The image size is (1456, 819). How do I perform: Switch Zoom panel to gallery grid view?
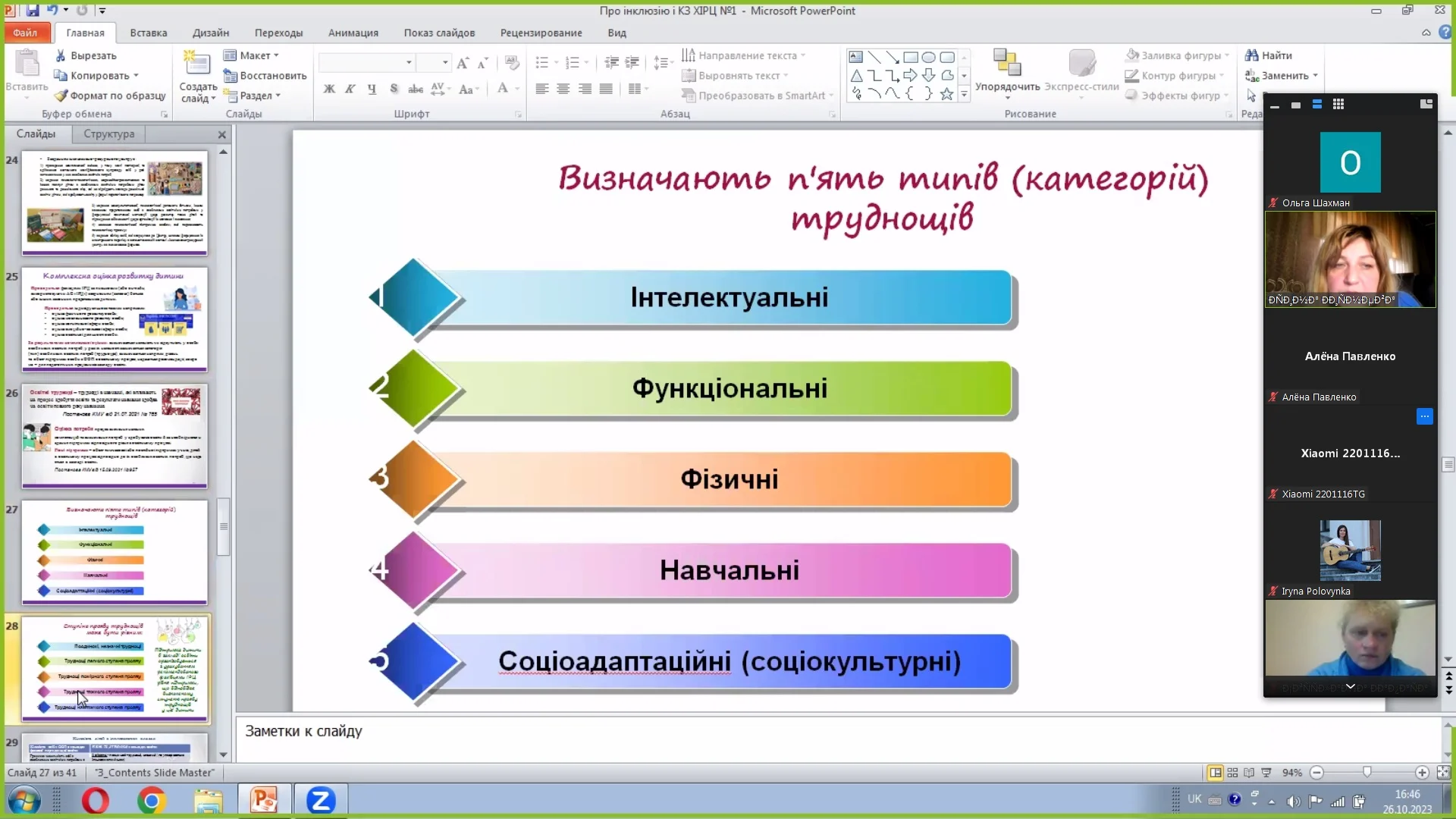point(1338,105)
